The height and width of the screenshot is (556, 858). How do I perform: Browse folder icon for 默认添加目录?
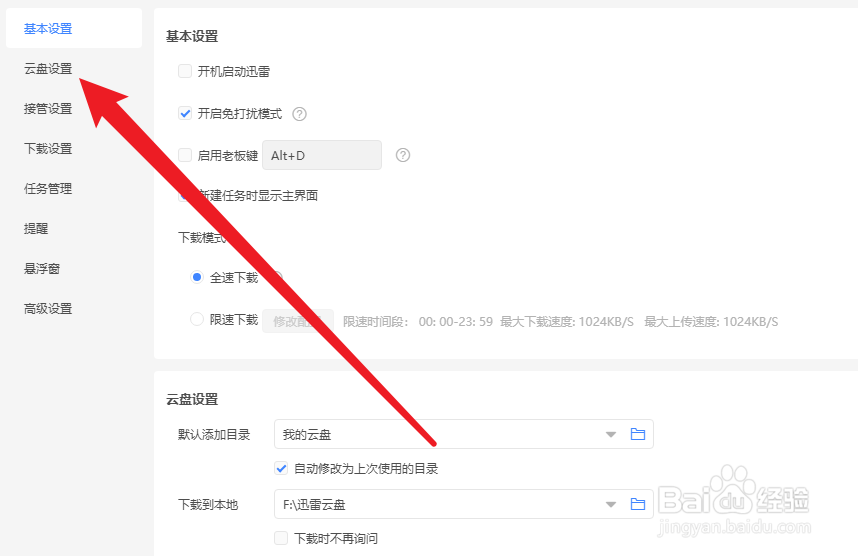637,434
